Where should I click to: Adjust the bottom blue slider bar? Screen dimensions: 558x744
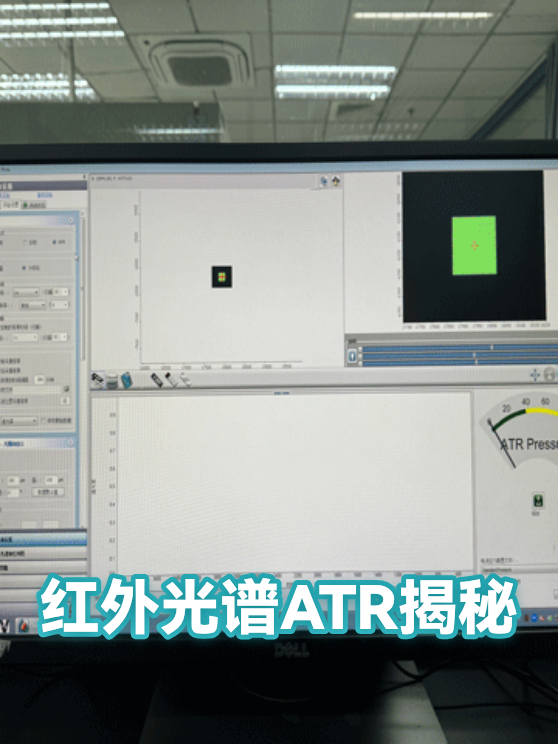(x=458, y=362)
